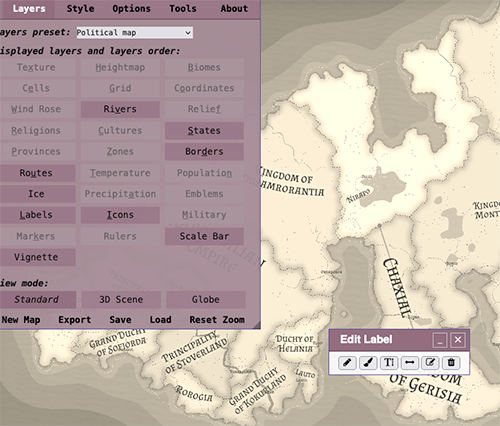The image size is (500, 426).
Task: Minimize the Edit Label dialog
Action: click(x=440, y=340)
